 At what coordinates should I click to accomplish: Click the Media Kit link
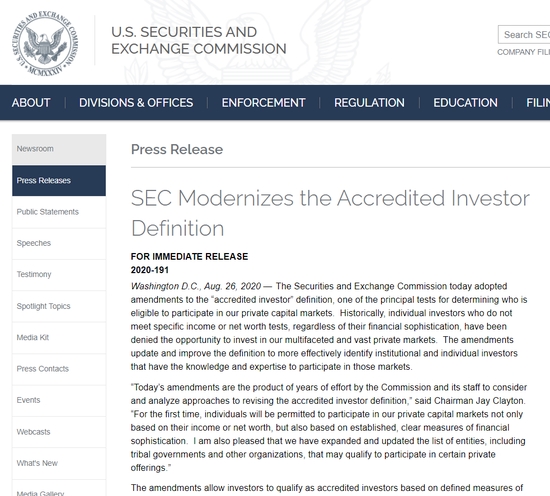click(59, 337)
